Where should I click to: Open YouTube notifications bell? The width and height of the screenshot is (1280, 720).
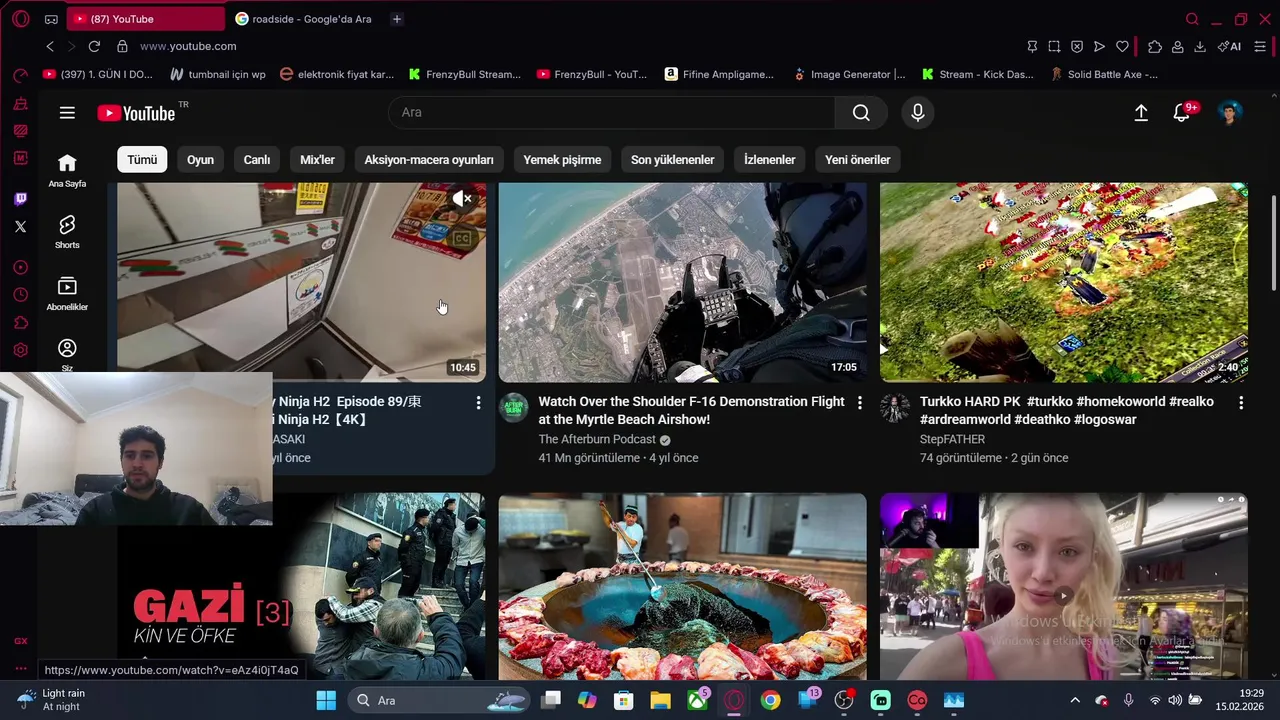tap(1182, 113)
